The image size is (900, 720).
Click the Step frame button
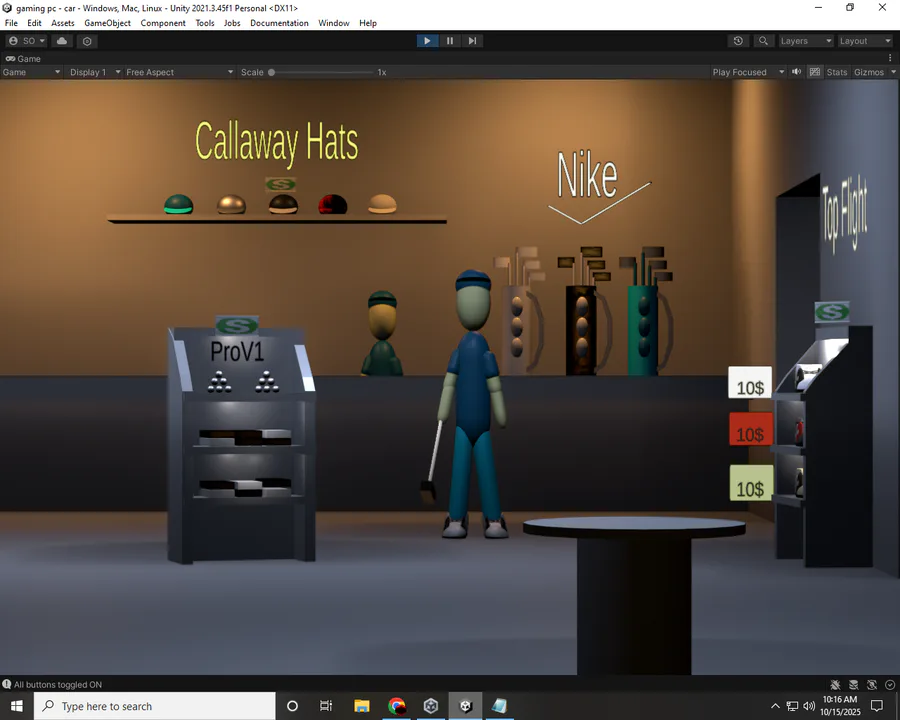[x=472, y=41]
